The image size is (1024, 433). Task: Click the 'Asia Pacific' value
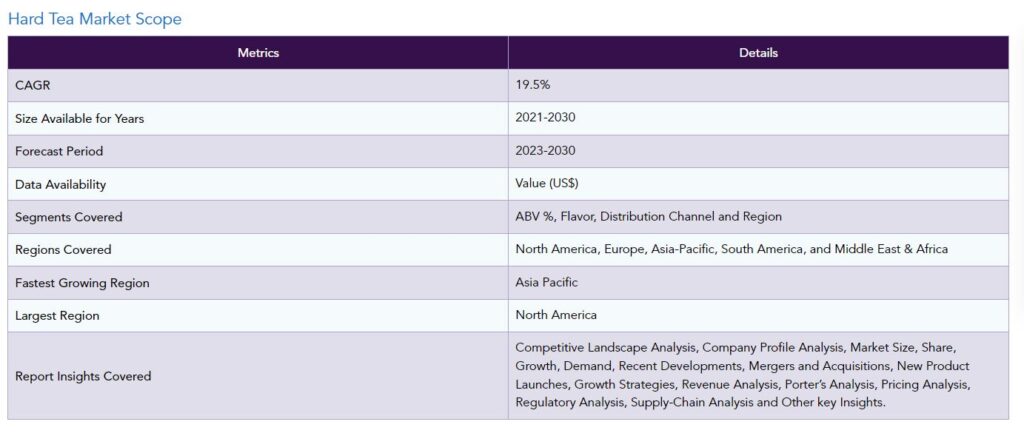(x=547, y=283)
